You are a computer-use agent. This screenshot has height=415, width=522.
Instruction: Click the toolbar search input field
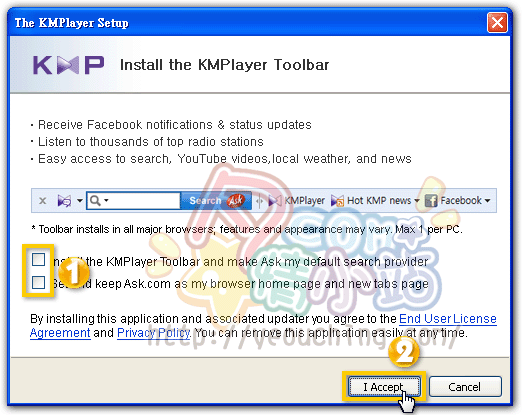133,200
